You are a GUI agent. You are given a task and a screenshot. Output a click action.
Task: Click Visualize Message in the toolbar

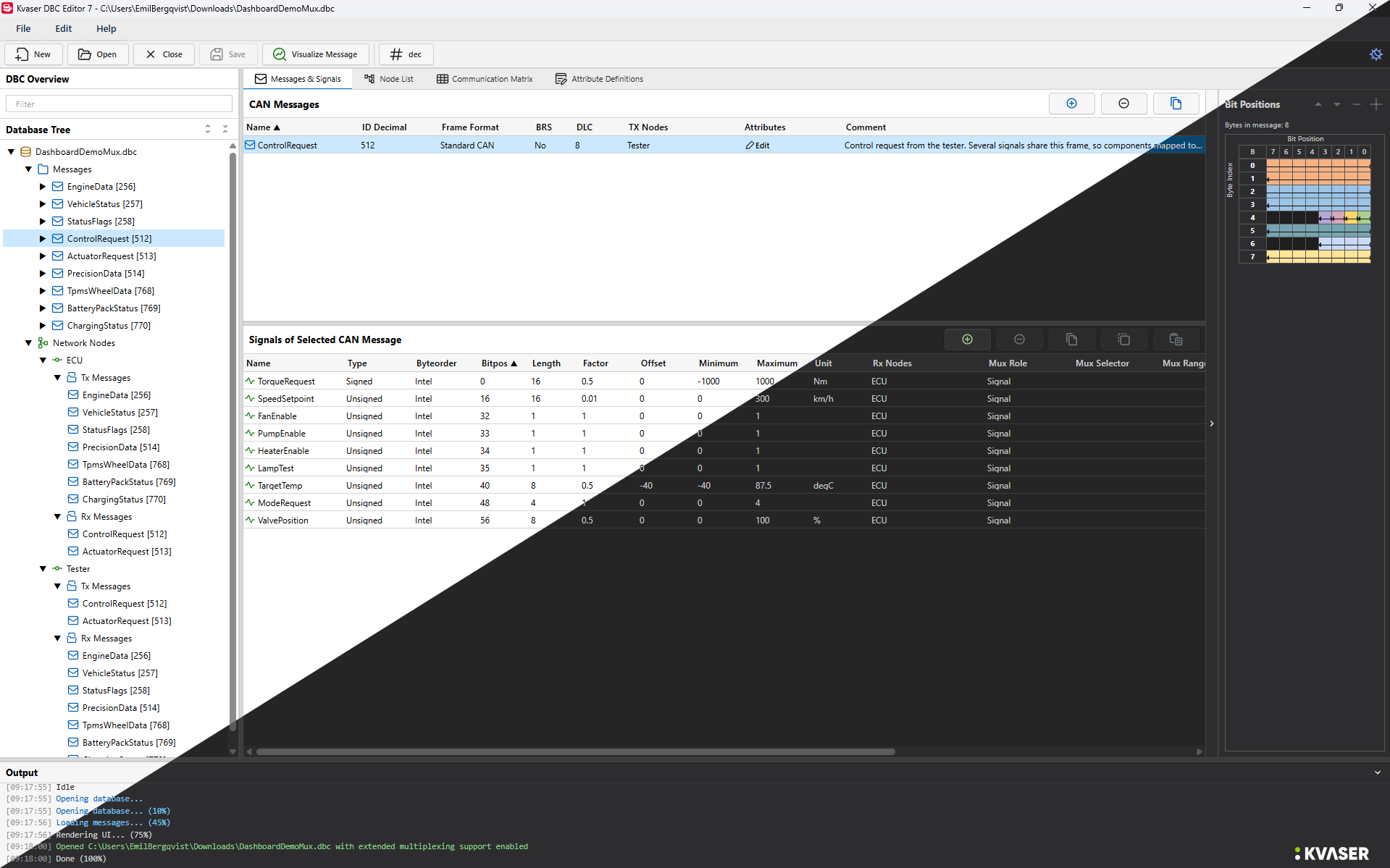[315, 54]
